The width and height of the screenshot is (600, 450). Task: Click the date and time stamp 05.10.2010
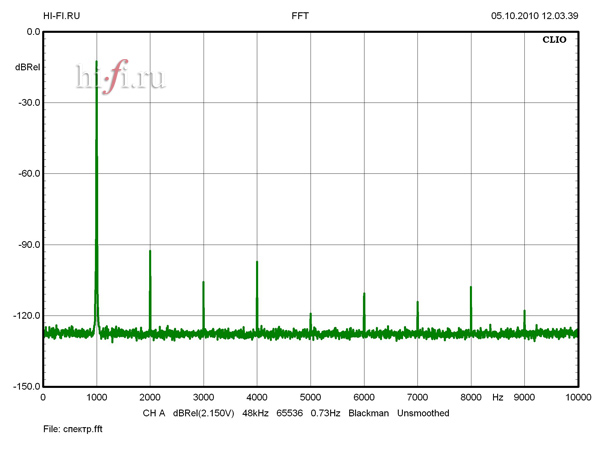tap(533, 16)
